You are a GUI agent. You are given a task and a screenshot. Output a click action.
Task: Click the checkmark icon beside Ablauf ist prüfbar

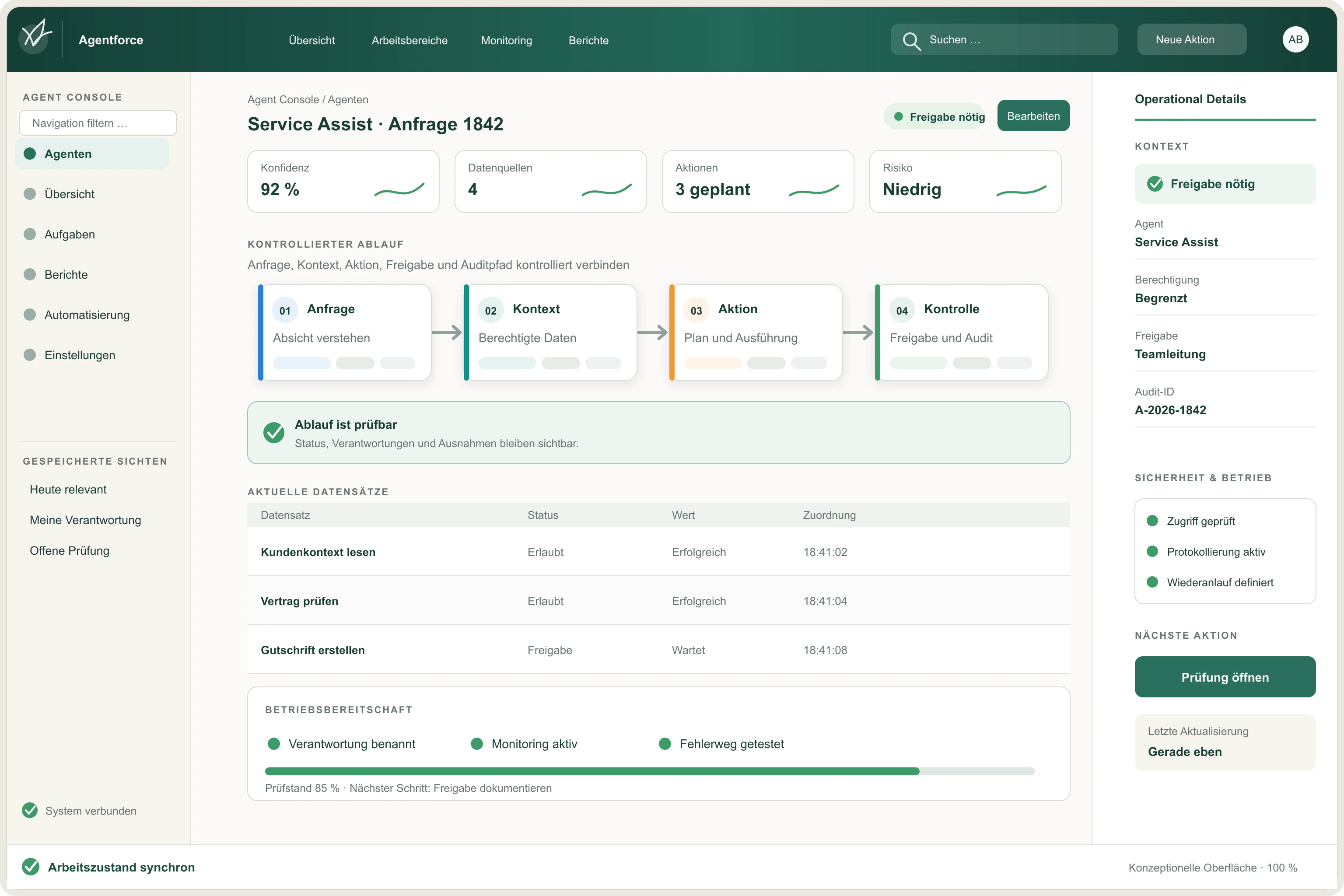tap(274, 433)
